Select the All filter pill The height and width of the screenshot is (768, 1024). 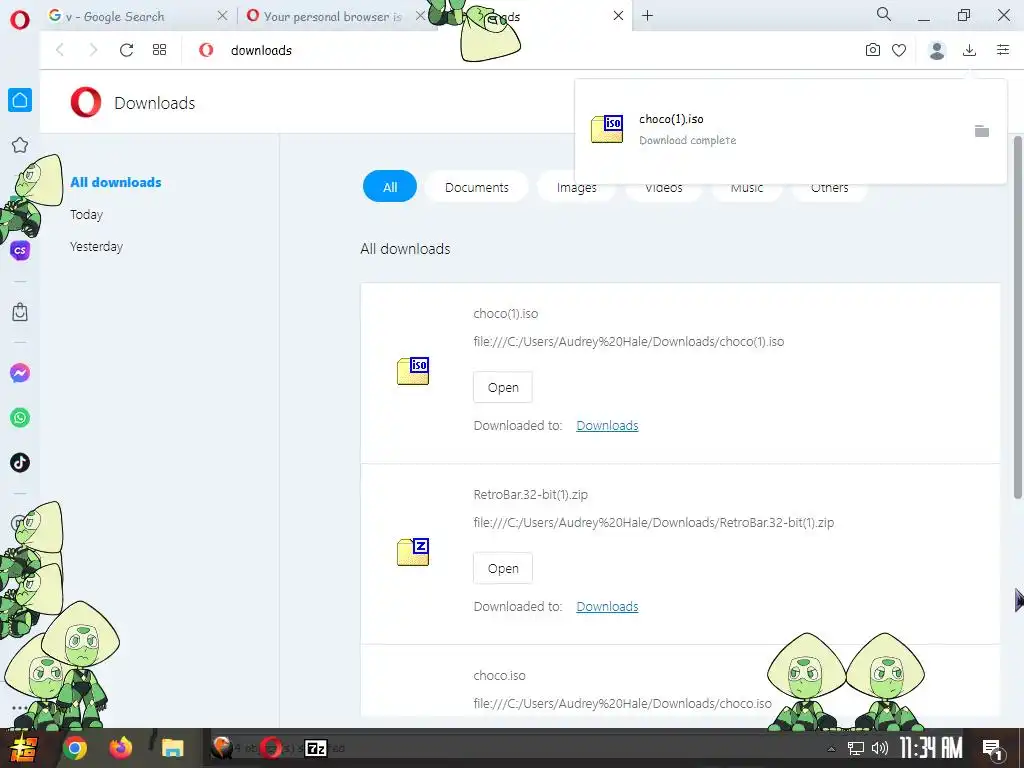coord(390,186)
